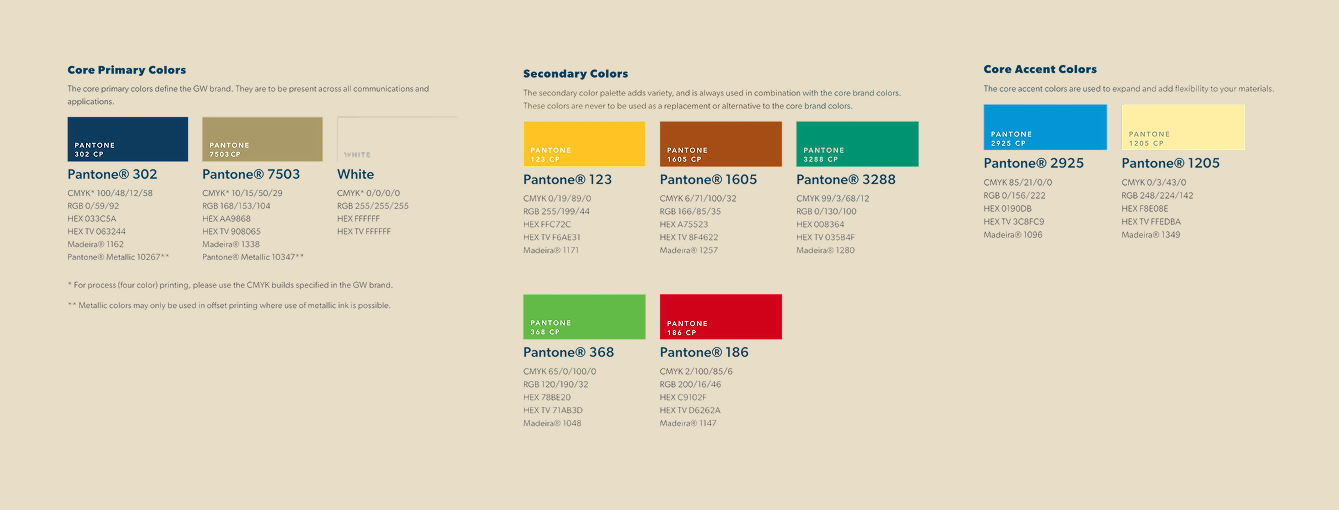Click the HEX TV 8F4622 value
The height and width of the screenshot is (510, 1339).
tap(689, 237)
